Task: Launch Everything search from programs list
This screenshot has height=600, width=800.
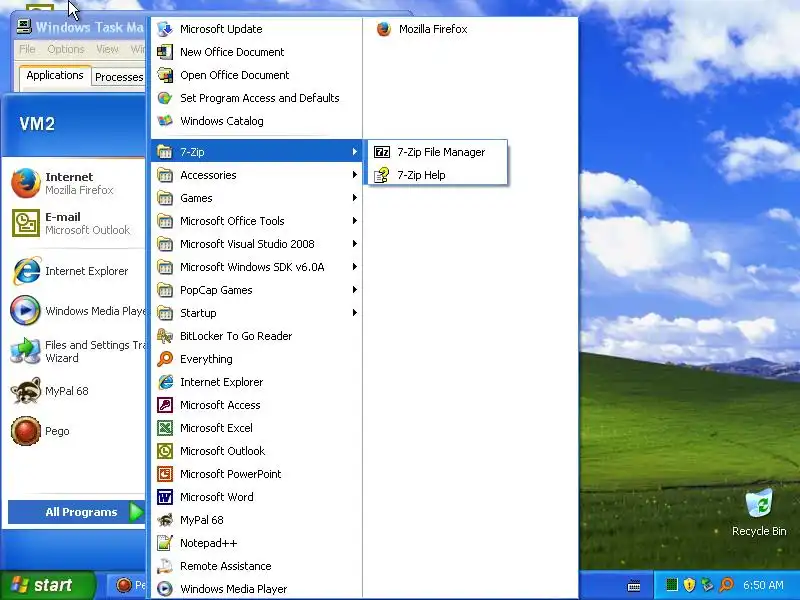Action: tap(257, 359)
